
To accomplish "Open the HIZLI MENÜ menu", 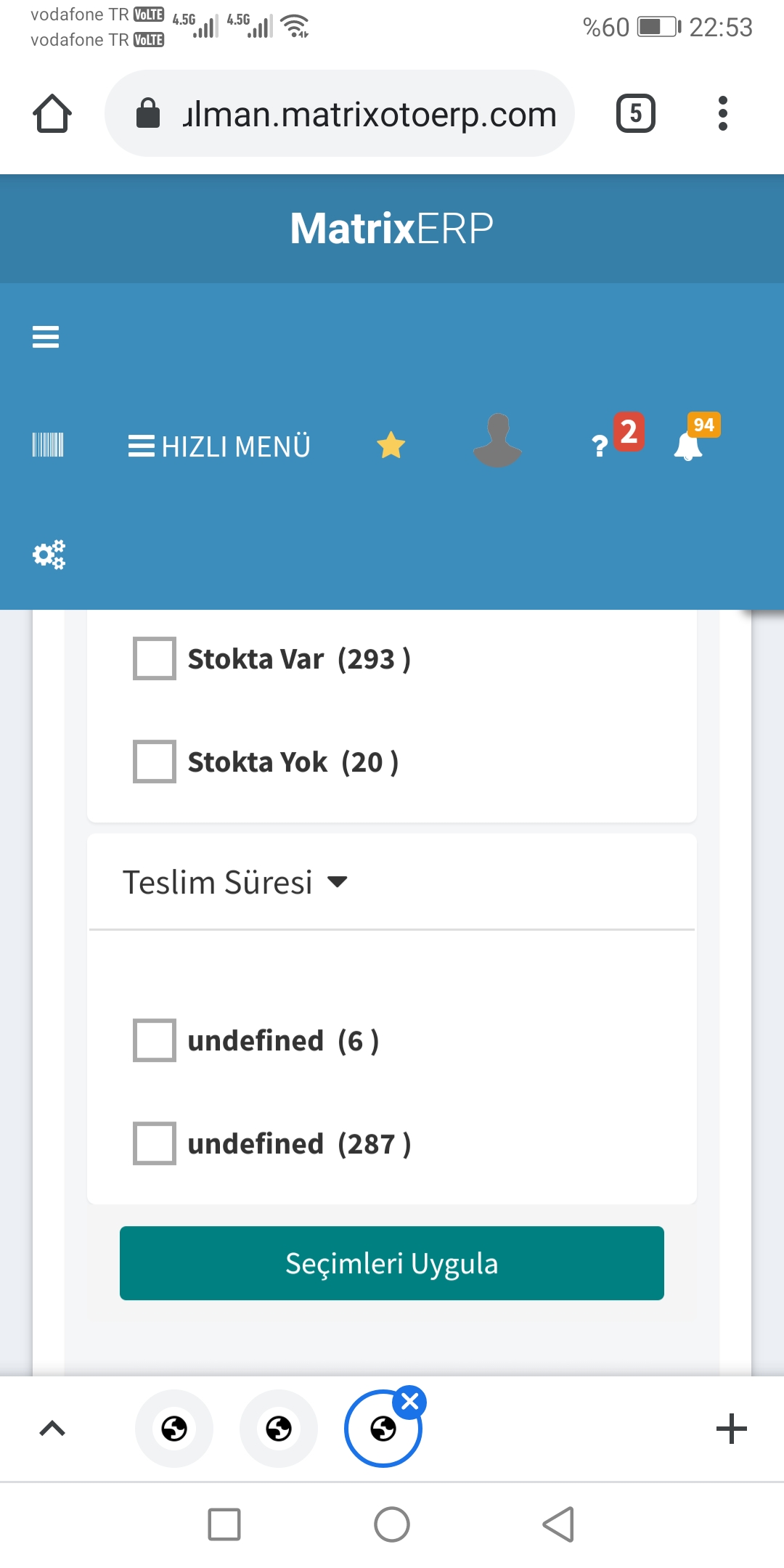I will [219, 446].
